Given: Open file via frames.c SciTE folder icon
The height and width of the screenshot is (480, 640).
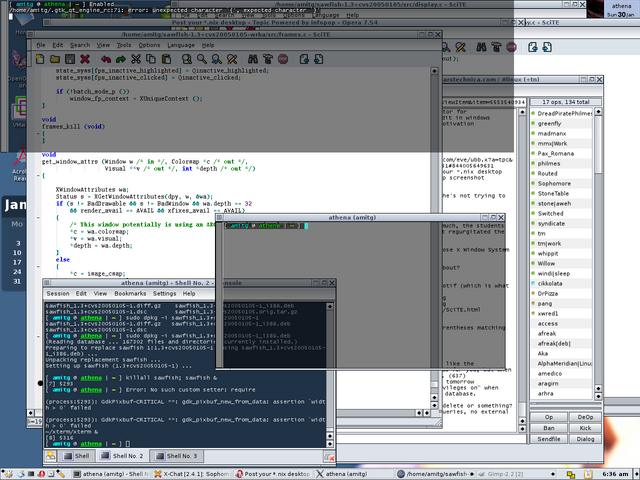Looking at the screenshot, I should (55, 59).
